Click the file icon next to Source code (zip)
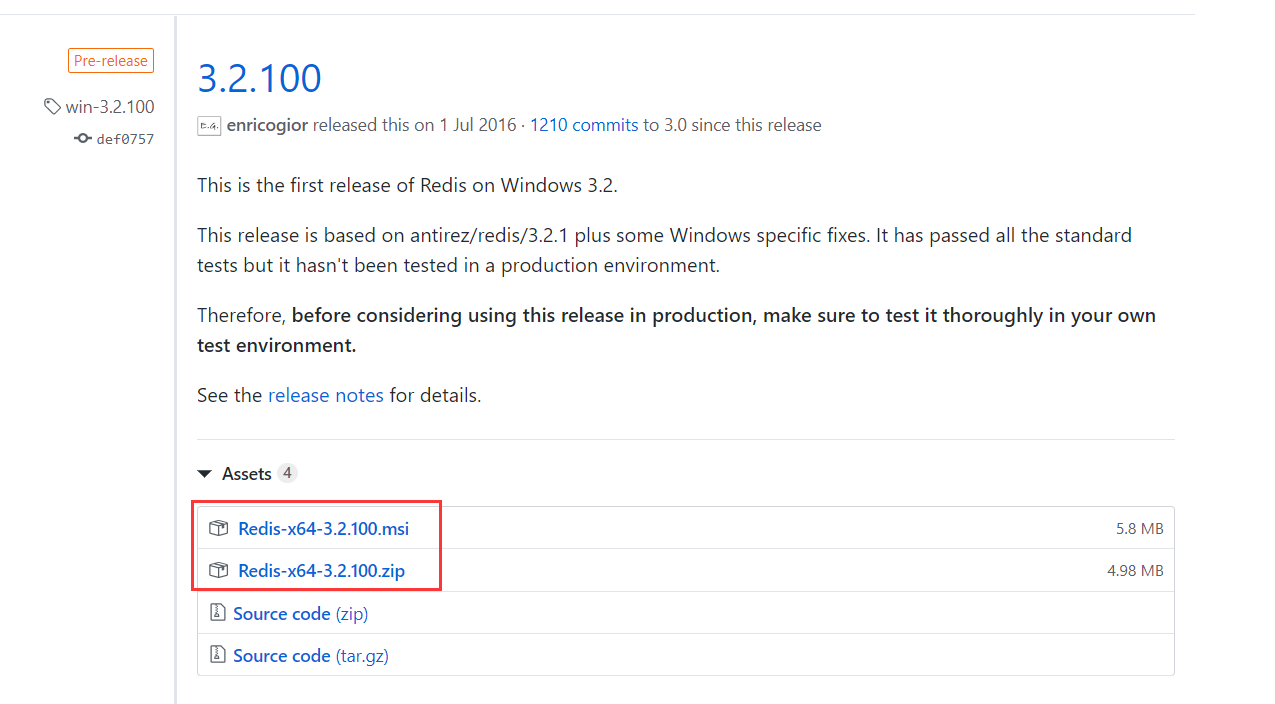The width and height of the screenshot is (1275, 704). 218,612
